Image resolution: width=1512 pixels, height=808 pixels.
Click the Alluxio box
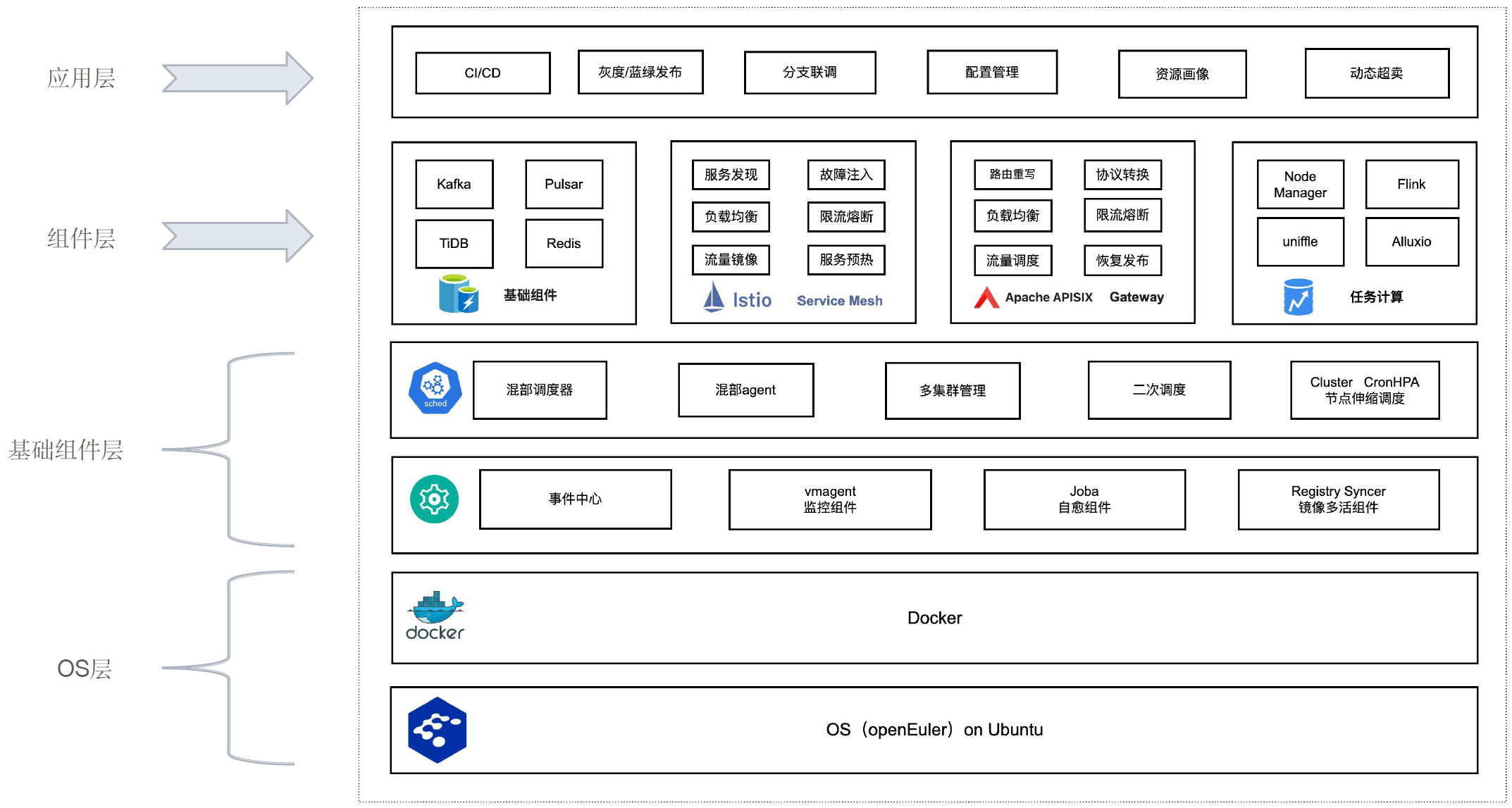pos(1412,242)
